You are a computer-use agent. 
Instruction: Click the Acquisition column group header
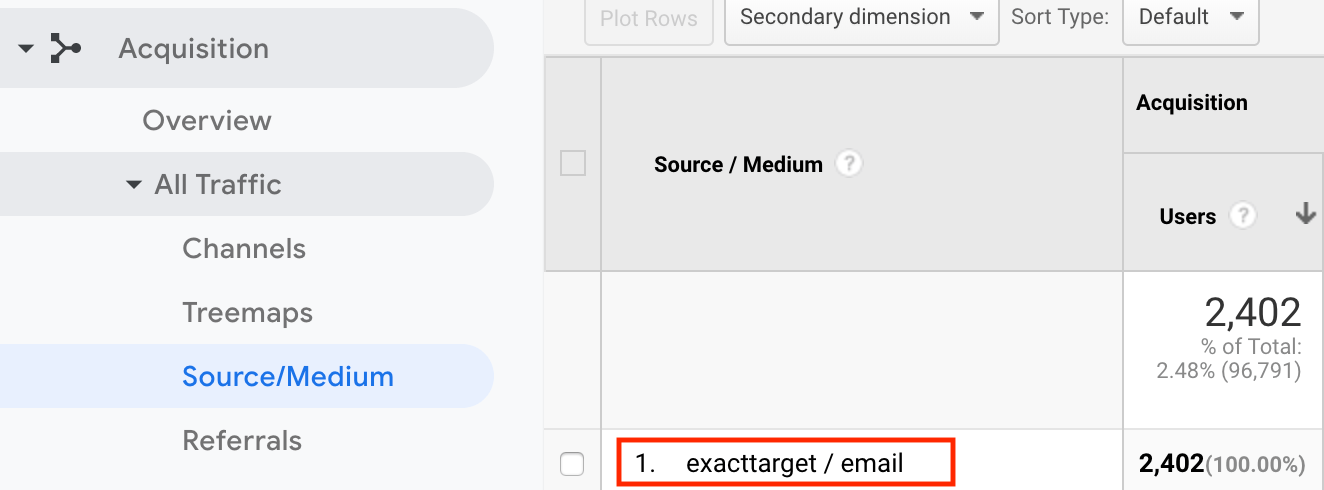coord(1191,103)
